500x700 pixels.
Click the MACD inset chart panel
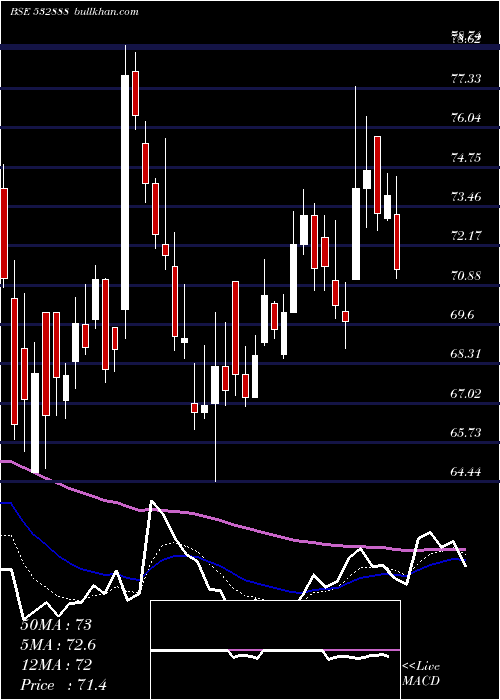pos(275,650)
